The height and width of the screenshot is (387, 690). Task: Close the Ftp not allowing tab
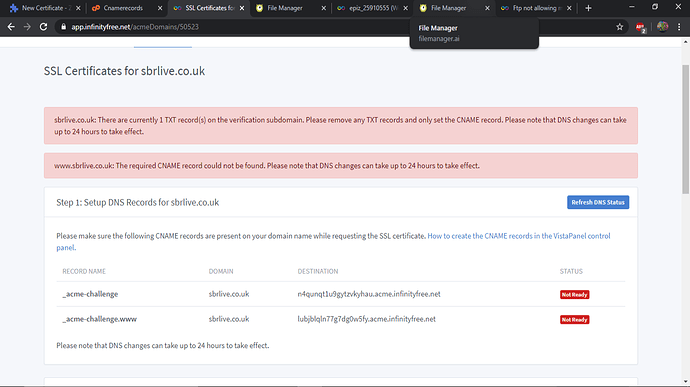[569, 8]
